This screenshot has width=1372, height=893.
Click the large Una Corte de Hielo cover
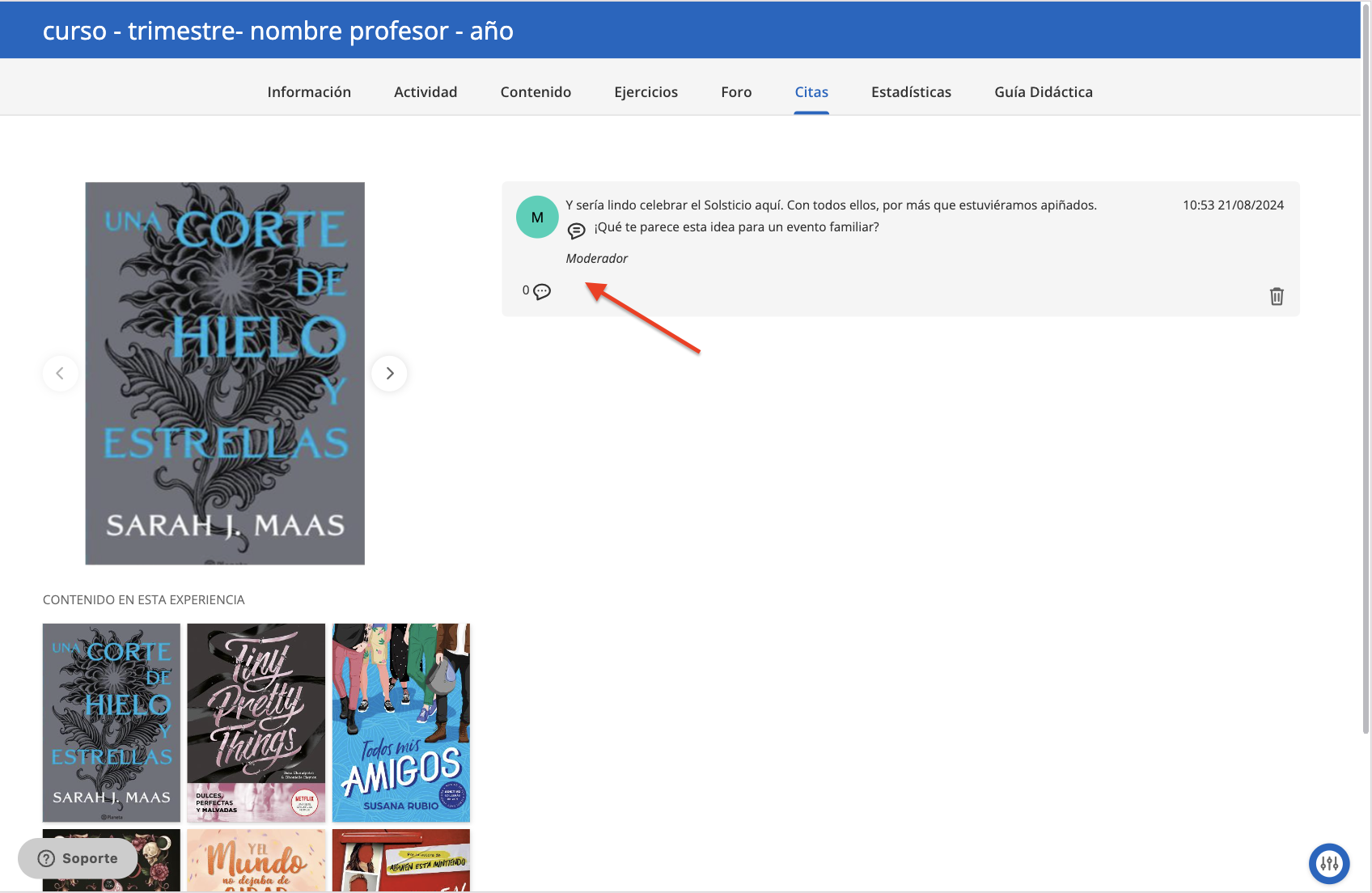point(225,373)
